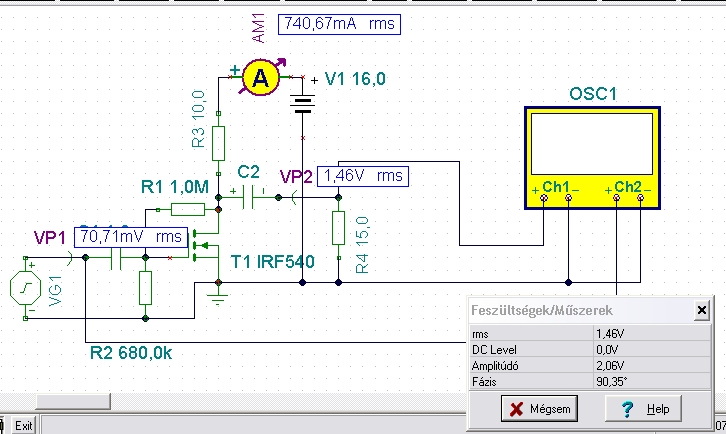Click the AM1 ammeter symbol
Screen dimensions: 726x434
click(261, 78)
